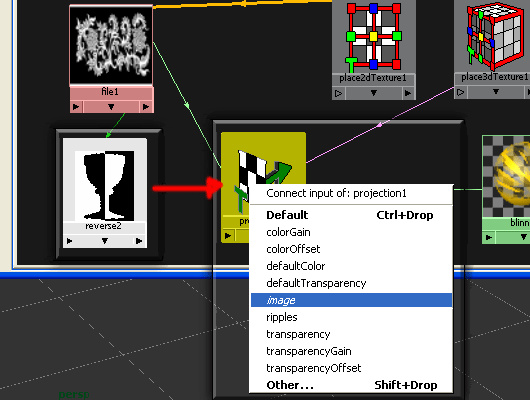530x400 pixels.
Task: Open place3dTexture1 input connections arrow
Action: point(460,92)
